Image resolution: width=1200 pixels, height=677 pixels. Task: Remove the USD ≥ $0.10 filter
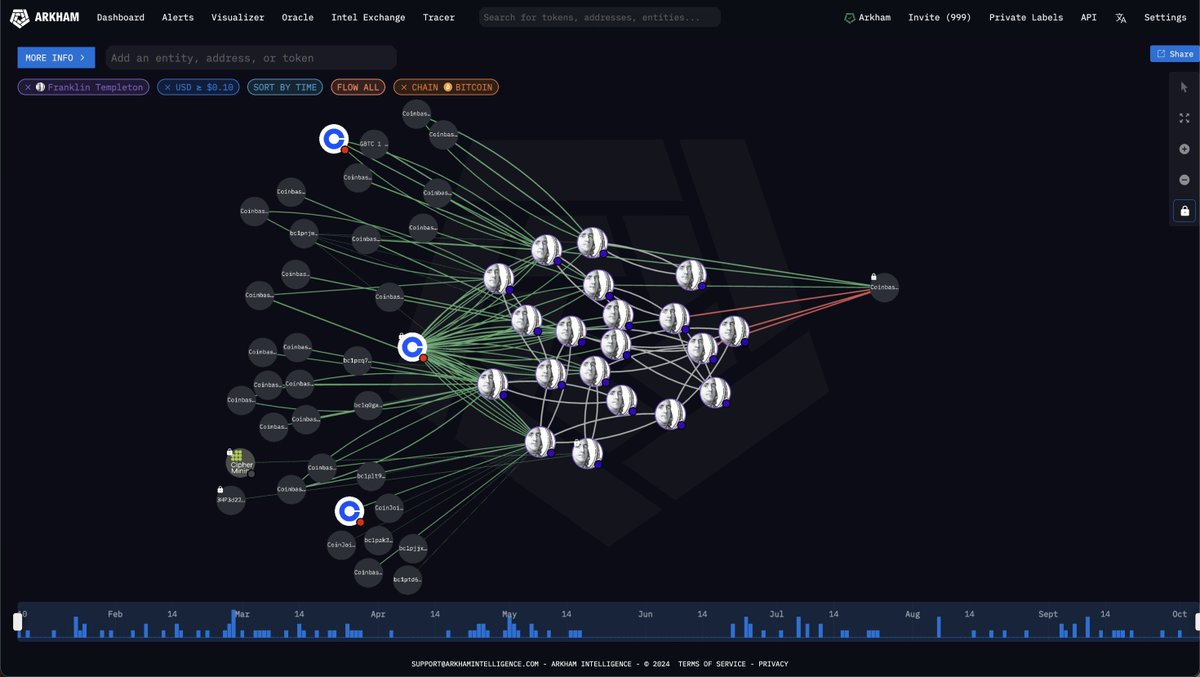point(167,87)
